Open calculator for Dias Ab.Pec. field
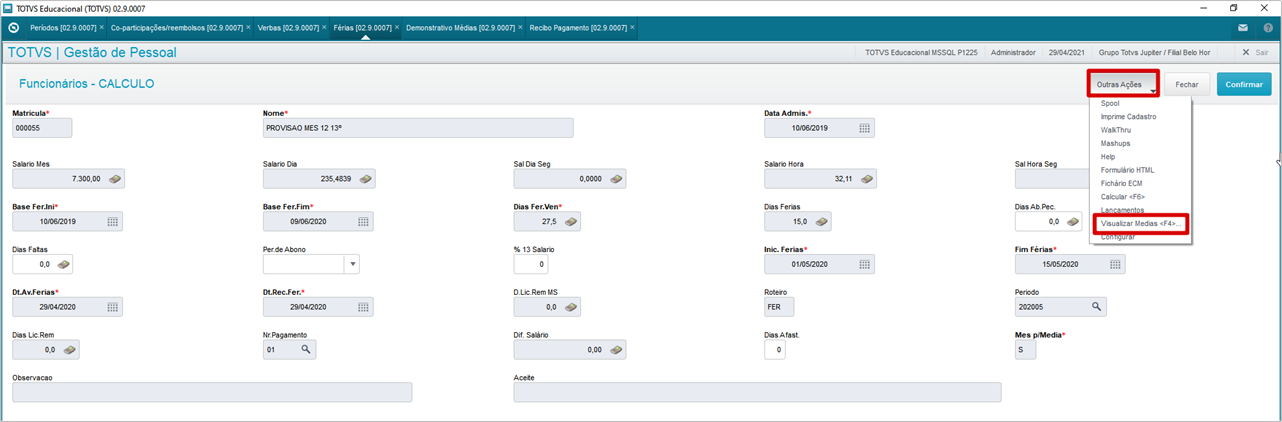 pos(1072,222)
